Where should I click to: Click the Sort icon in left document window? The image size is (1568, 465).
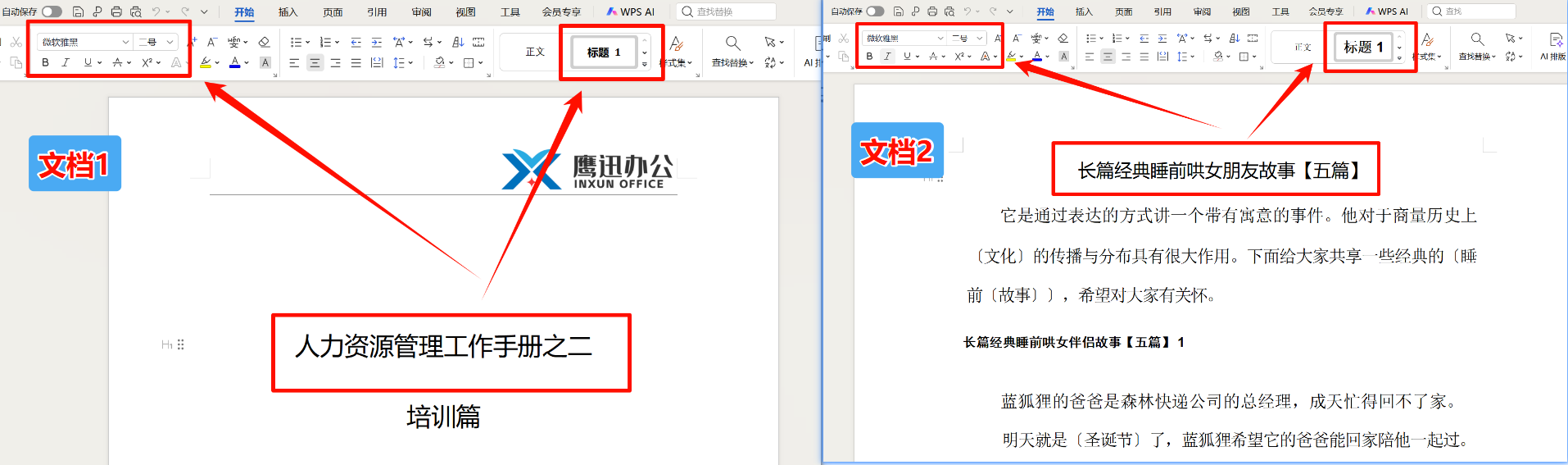[x=458, y=42]
